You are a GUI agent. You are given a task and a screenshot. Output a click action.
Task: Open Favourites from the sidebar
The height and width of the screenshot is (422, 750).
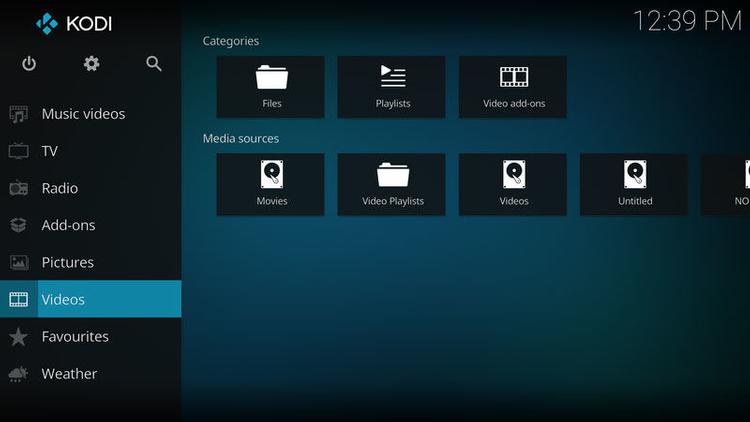coord(75,337)
